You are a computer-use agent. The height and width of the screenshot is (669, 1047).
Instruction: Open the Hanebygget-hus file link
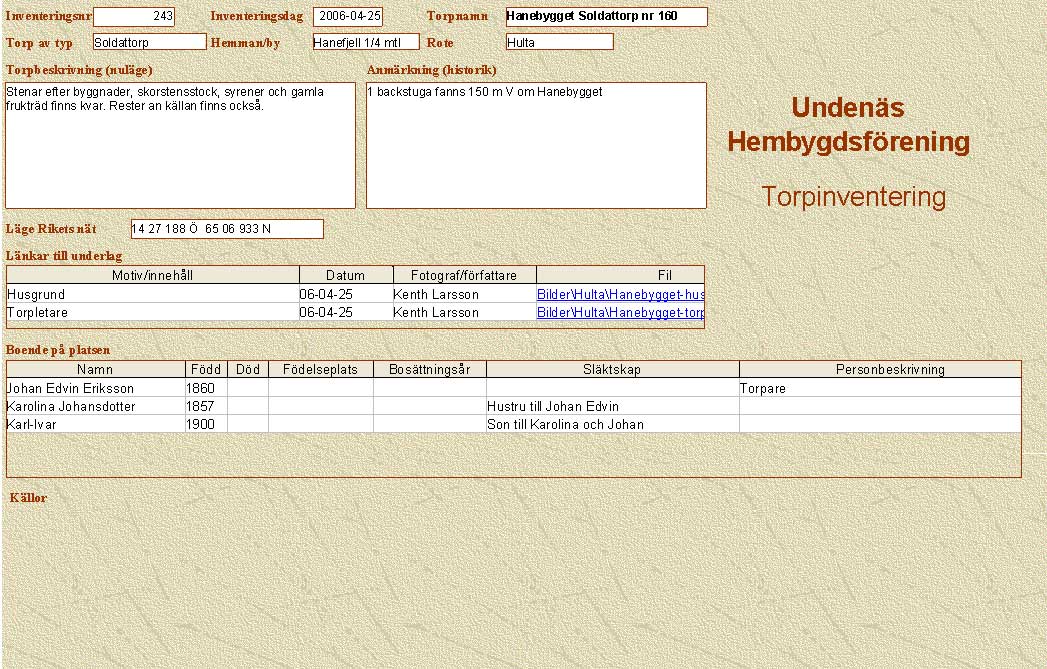pyautogui.click(x=620, y=295)
